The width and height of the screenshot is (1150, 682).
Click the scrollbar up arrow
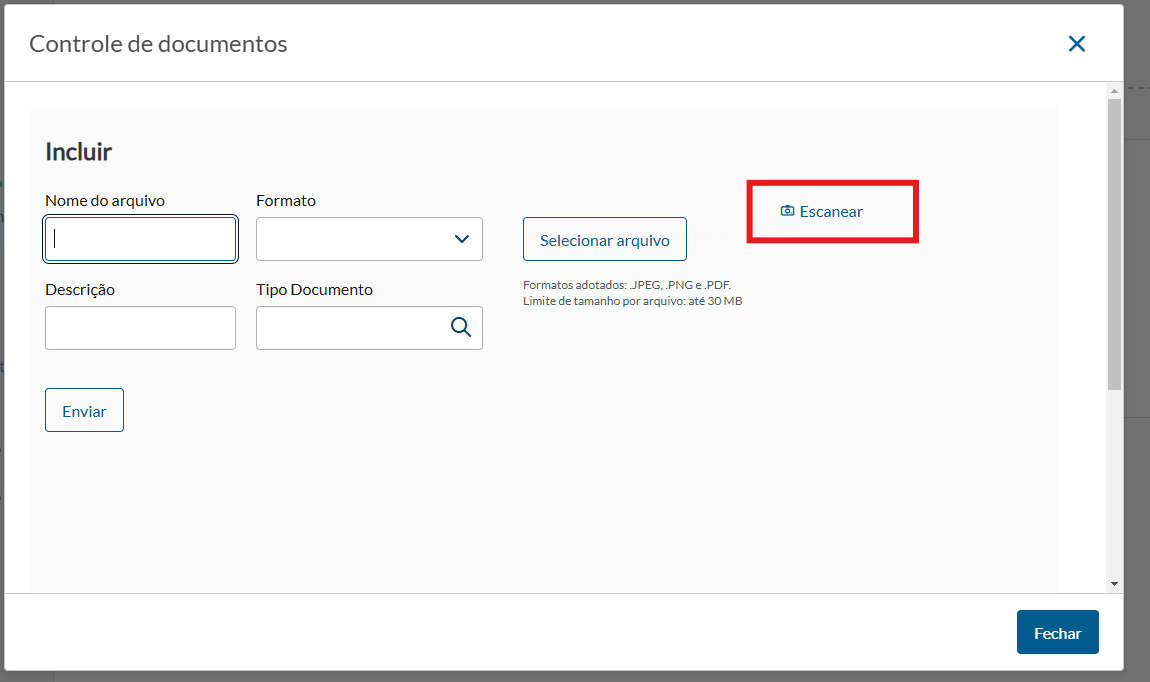1114,92
